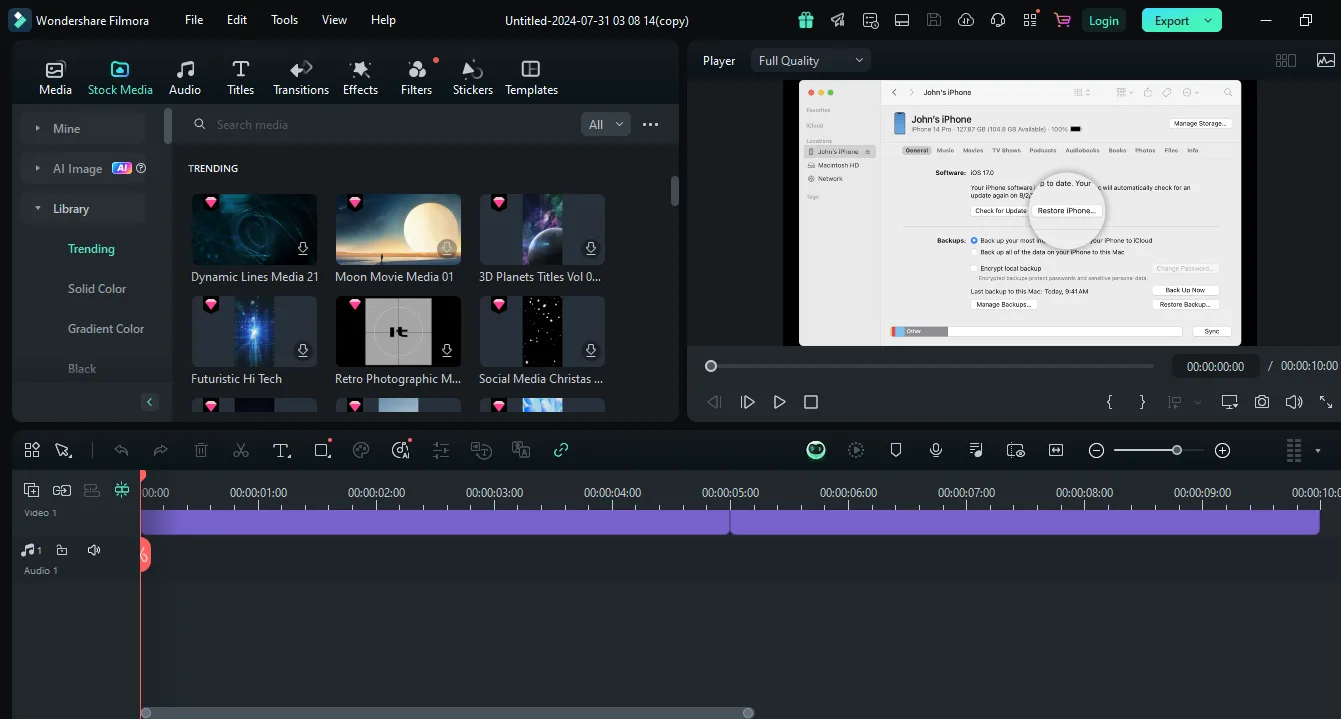
Task: Open the Effects panel
Action: [360, 78]
